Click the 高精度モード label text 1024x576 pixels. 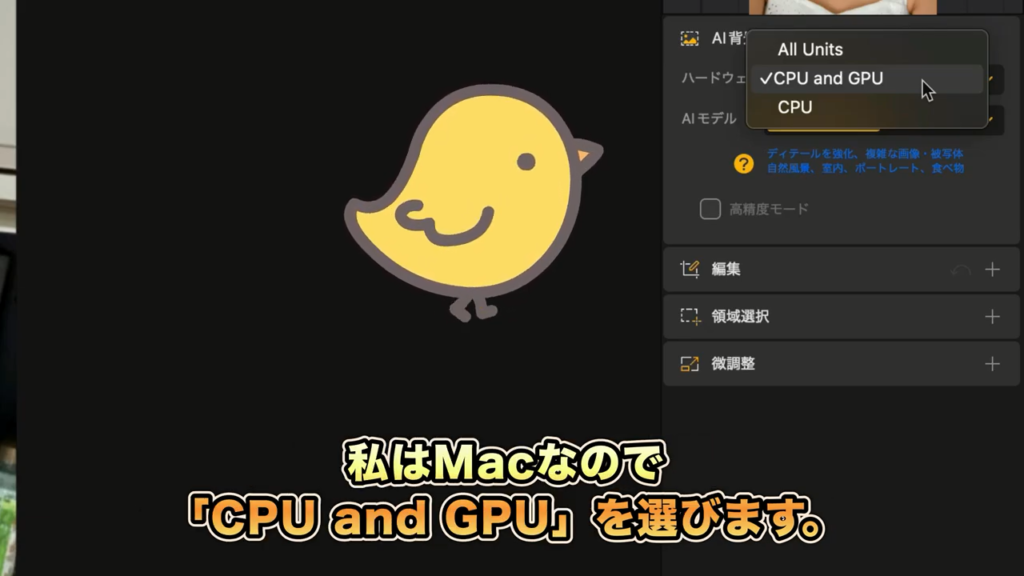[768, 209]
